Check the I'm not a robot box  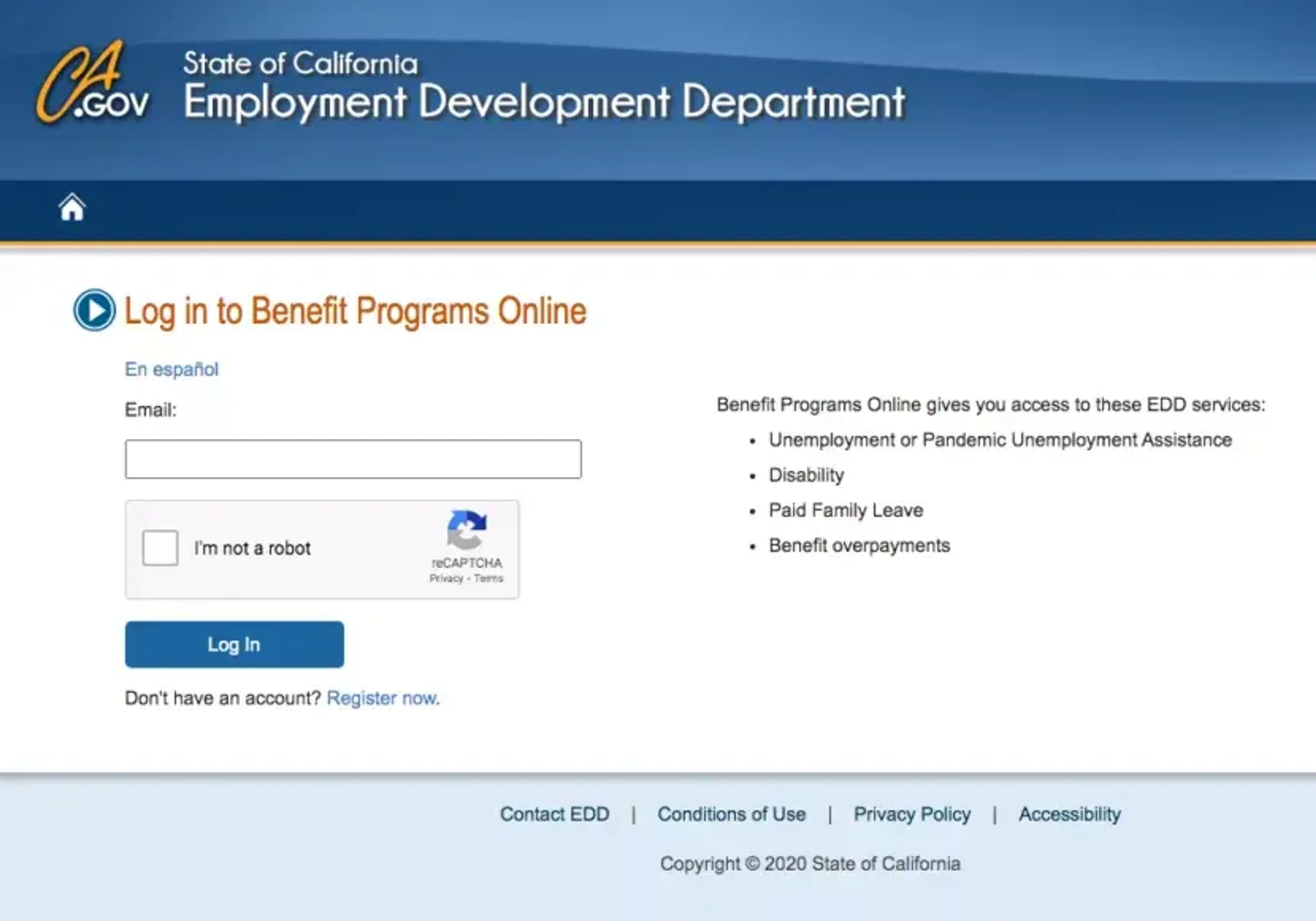click(160, 548)
